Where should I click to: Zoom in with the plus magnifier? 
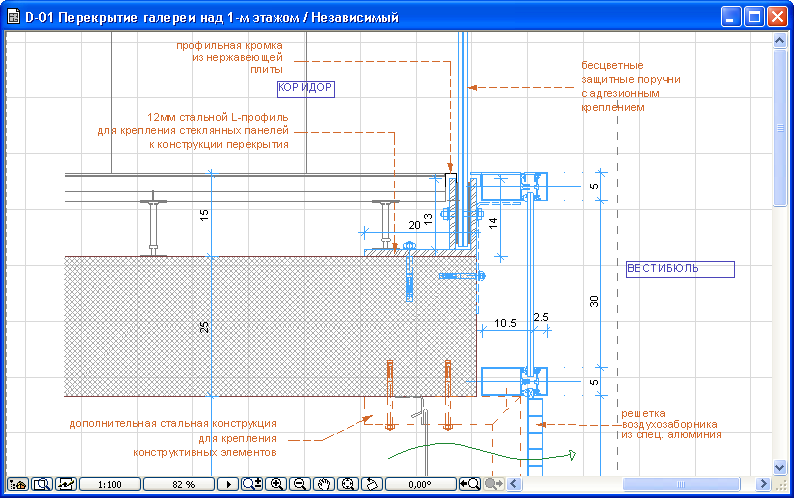point(276,484)
